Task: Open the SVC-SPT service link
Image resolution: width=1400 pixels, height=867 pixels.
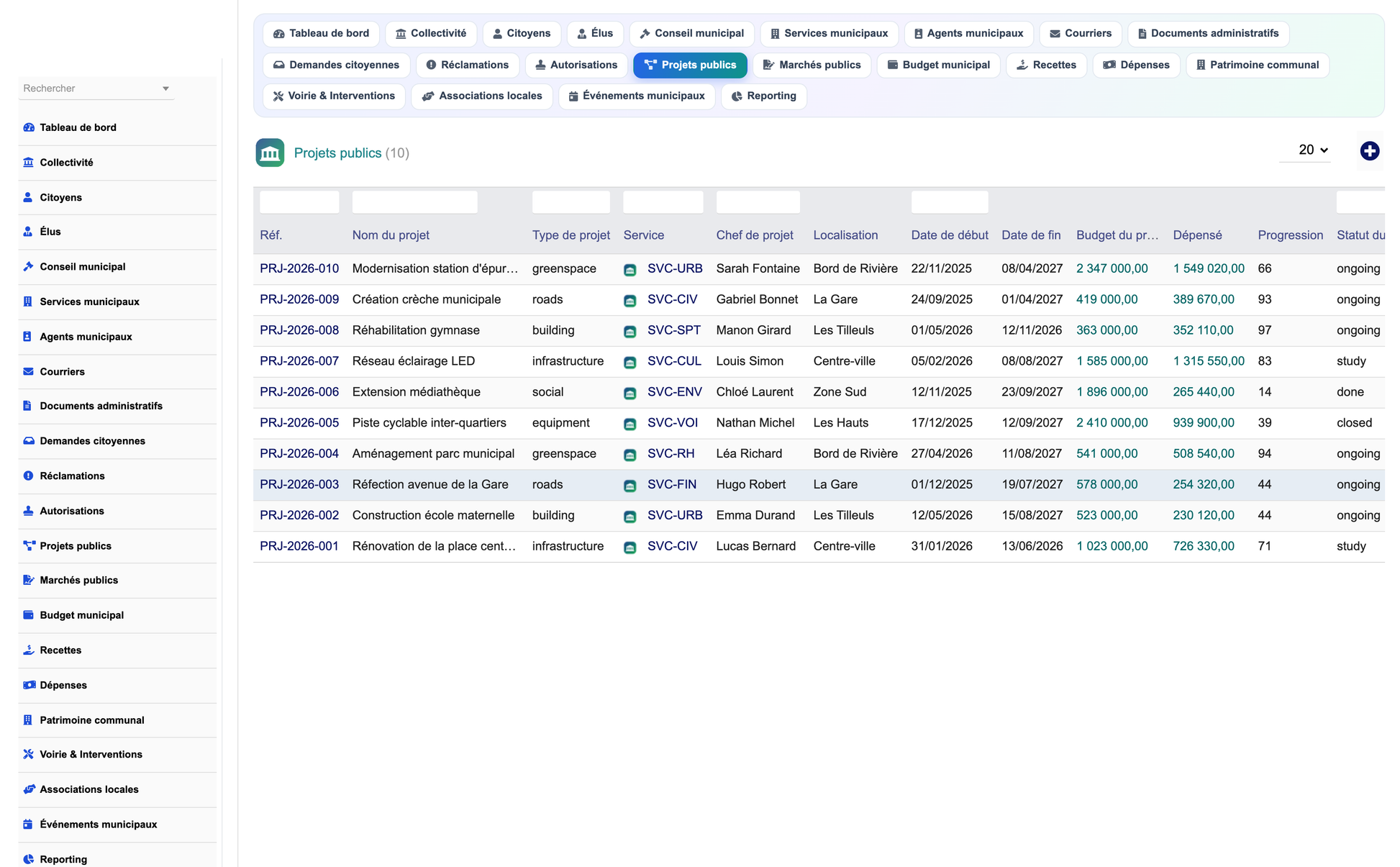Action: click(x=673, y=330)
